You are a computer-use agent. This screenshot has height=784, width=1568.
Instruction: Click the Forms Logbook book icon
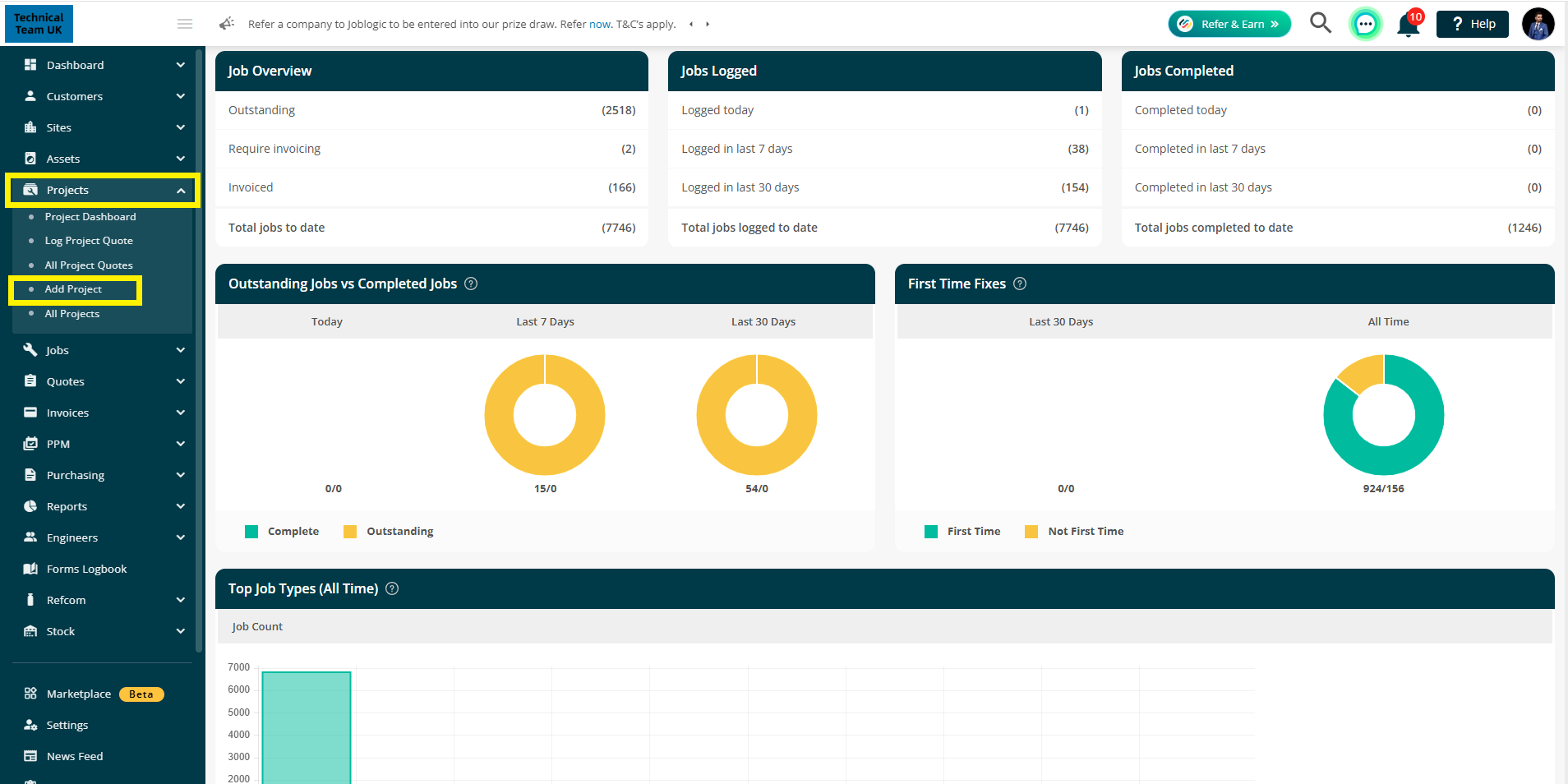tap(30, 569)
